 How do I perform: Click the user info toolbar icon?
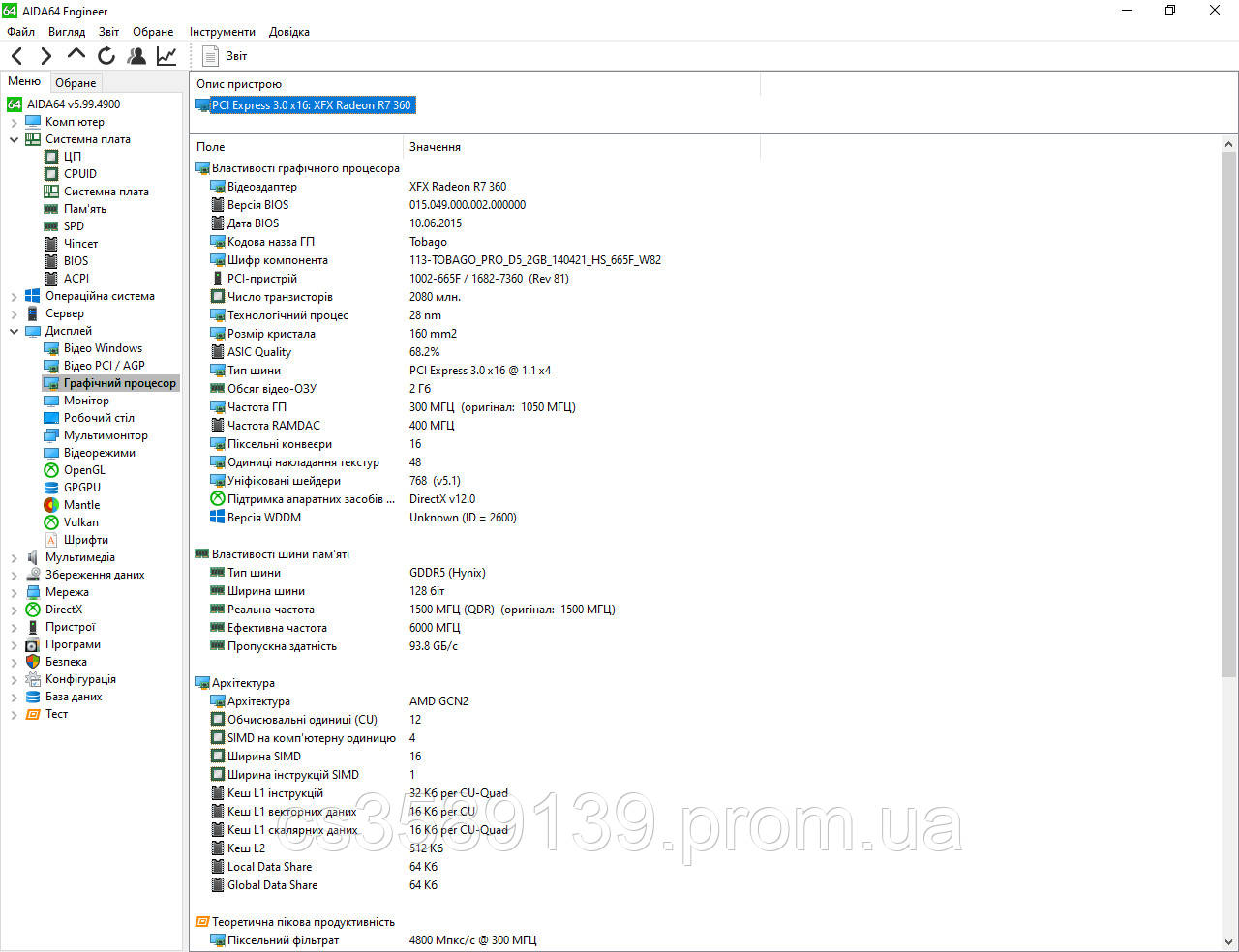(x=136, y=55)
